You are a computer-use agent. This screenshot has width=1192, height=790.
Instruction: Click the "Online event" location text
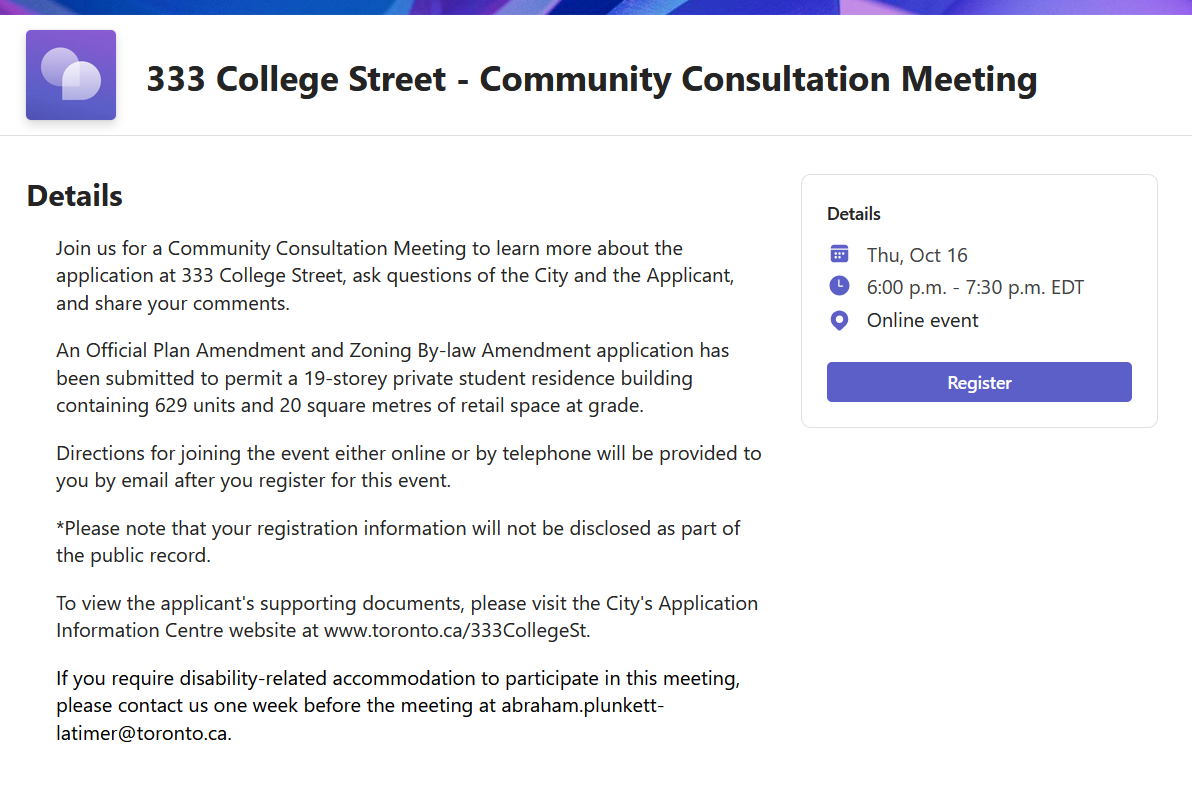[922, 321]
